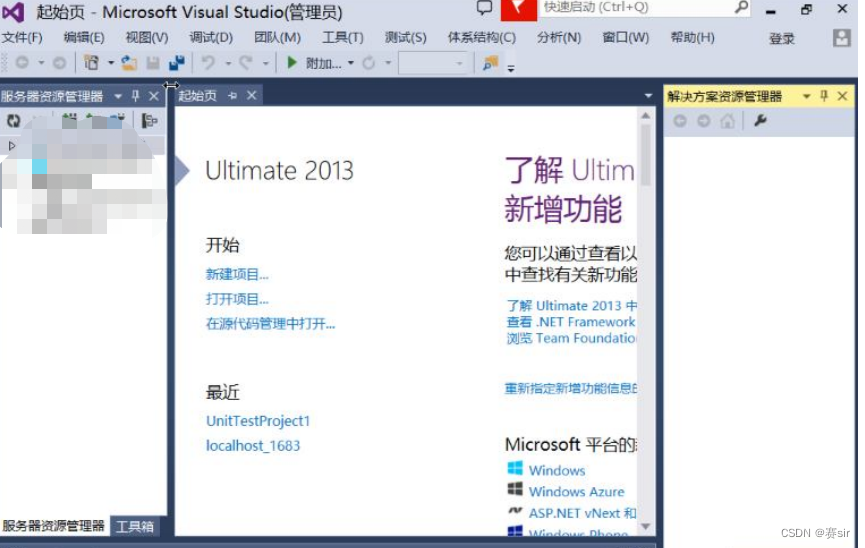Click the Windows Azure logo icon
865x548 pixels.
[x=515, y=489]
